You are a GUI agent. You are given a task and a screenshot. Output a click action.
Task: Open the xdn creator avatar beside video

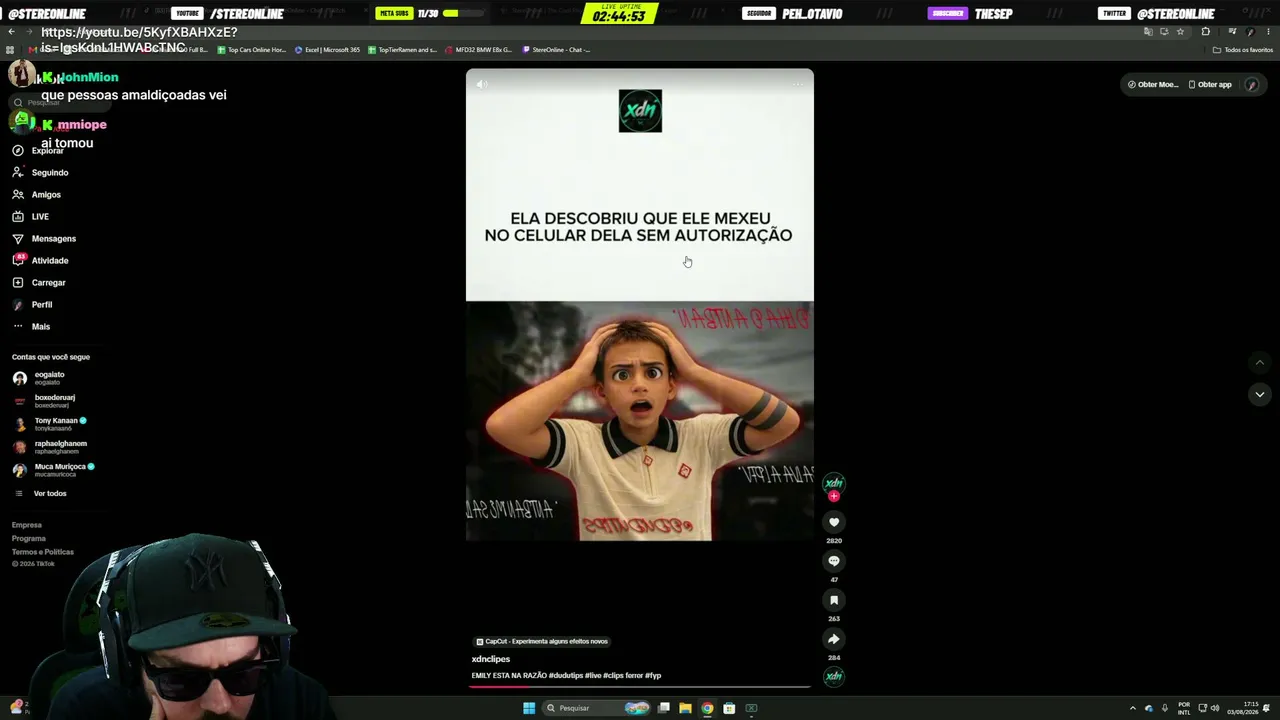click(x=834, y=483)
